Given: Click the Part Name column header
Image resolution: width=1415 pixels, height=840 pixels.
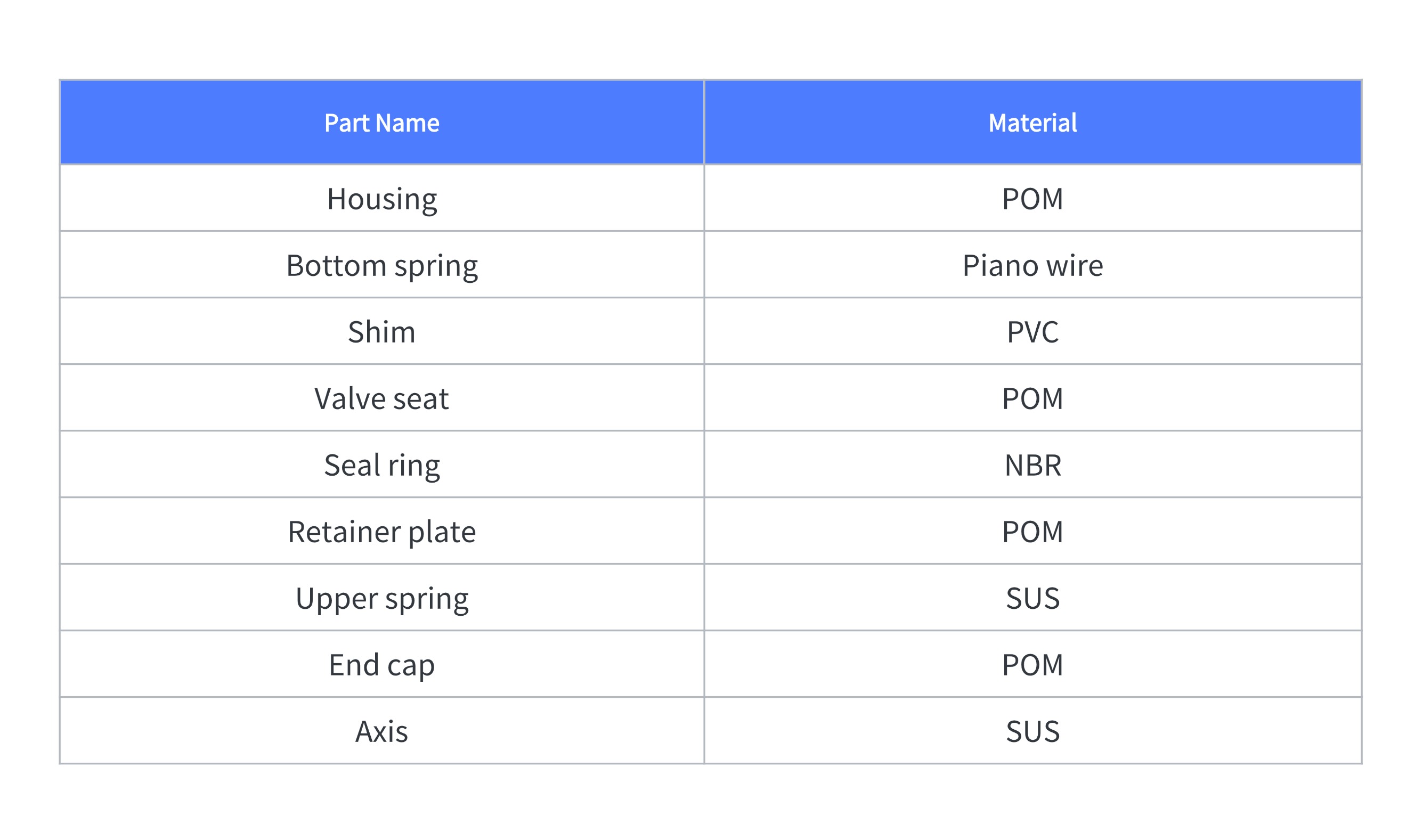Looking at the screenshot, I should (x=382, y=123).
